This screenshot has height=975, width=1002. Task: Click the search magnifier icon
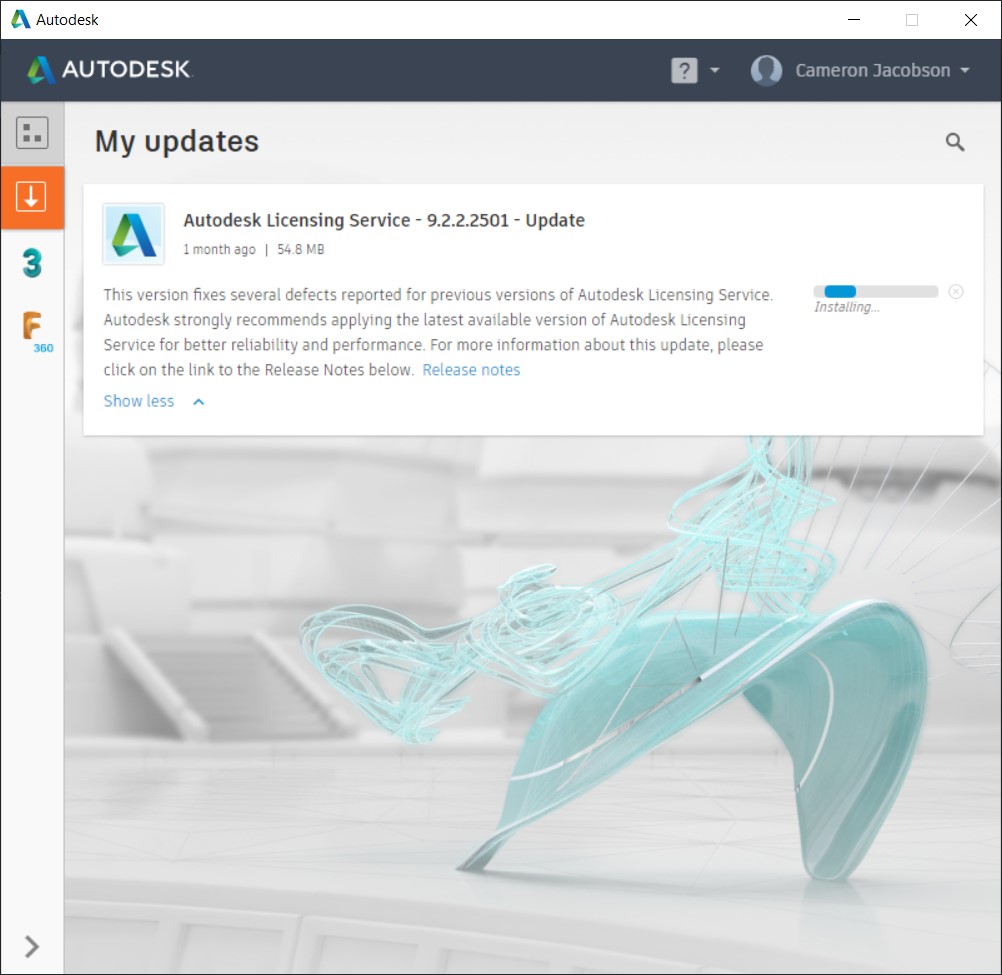click(x=955, y=142)
